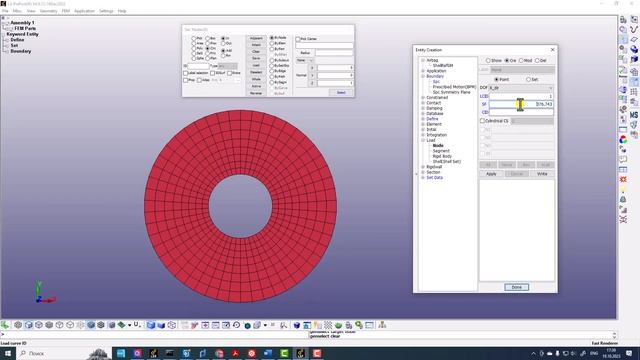Open the Application menu
This screenshot has height=360, width=640.
point(84,11)
